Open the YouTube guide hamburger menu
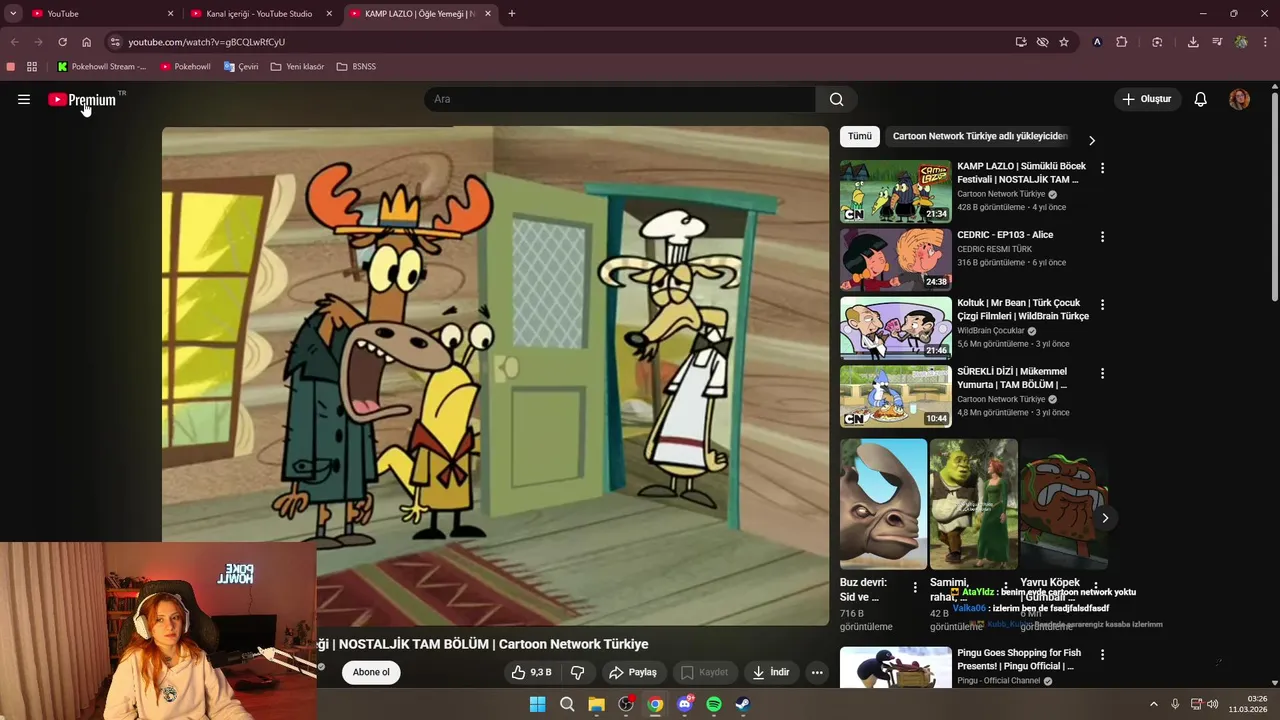The image size is (1280, 720). (x=24, y=99)
